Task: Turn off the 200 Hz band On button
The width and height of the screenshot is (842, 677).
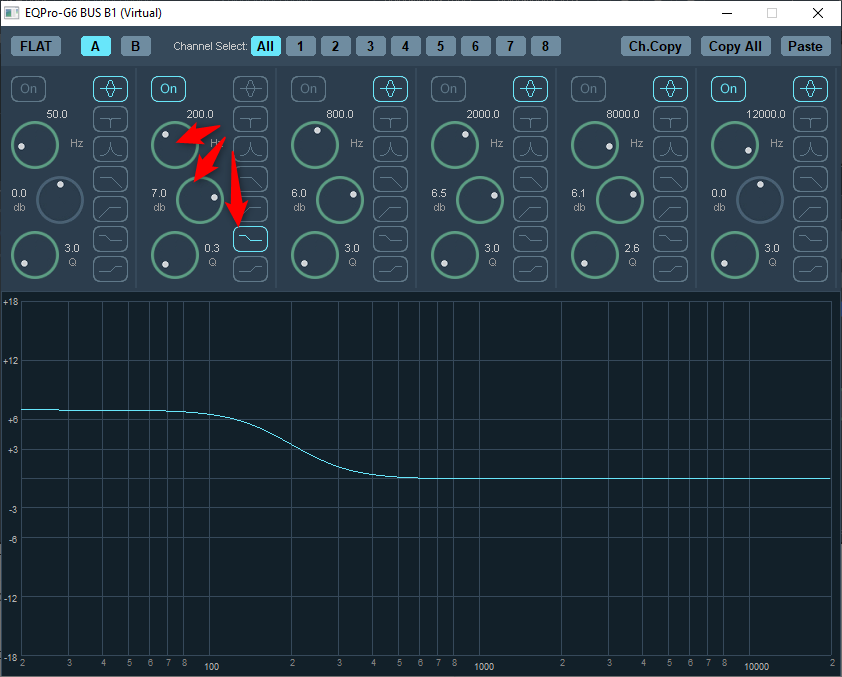Action: [169, 89]
